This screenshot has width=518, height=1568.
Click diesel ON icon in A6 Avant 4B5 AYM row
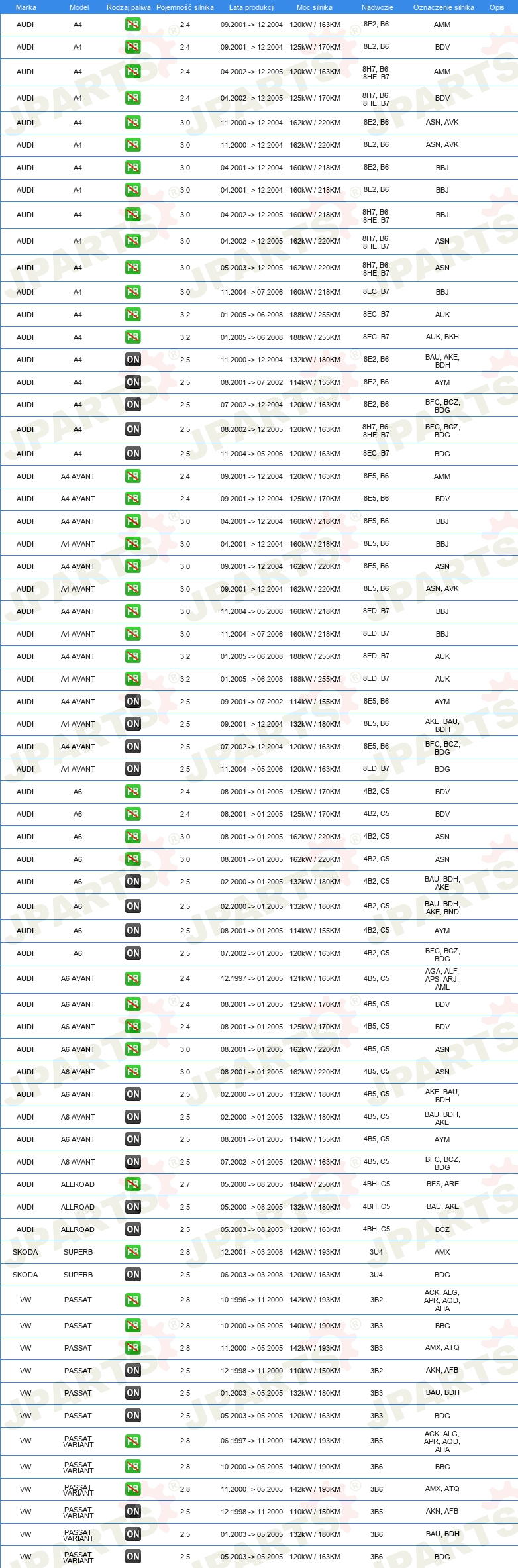point(132,1139)
